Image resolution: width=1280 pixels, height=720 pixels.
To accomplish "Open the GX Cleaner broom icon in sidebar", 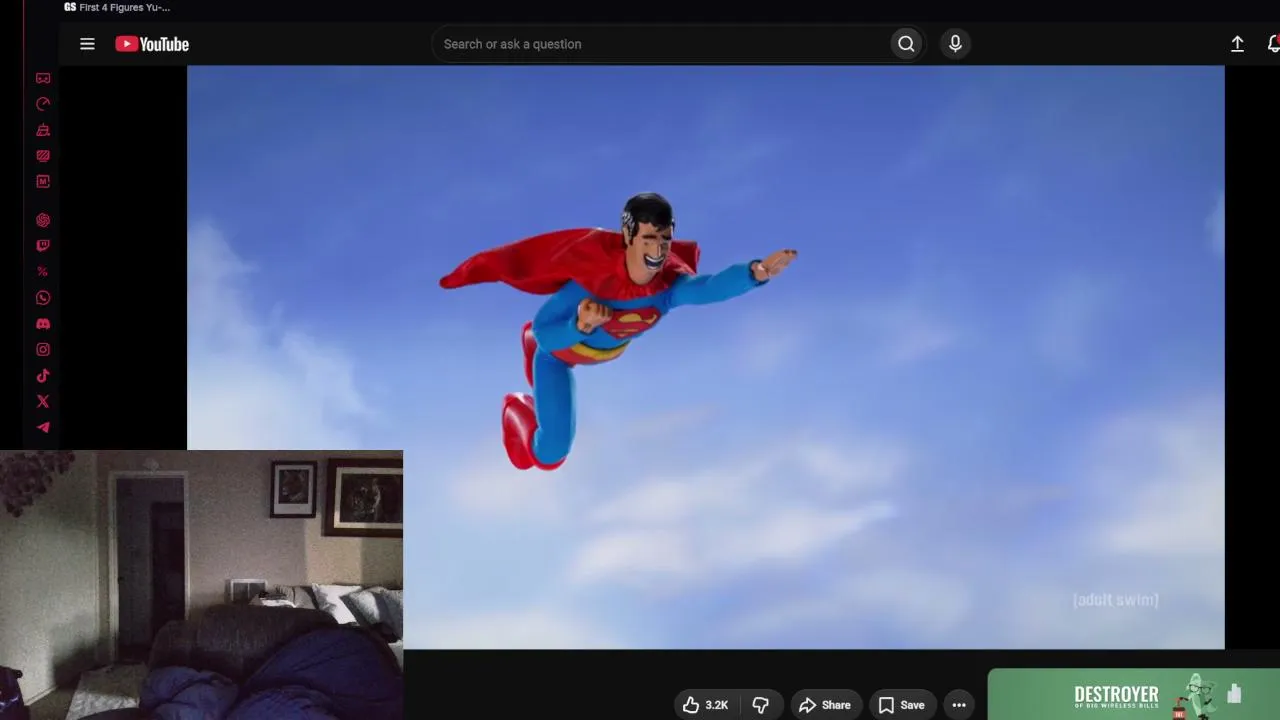I will click(43, 130).
